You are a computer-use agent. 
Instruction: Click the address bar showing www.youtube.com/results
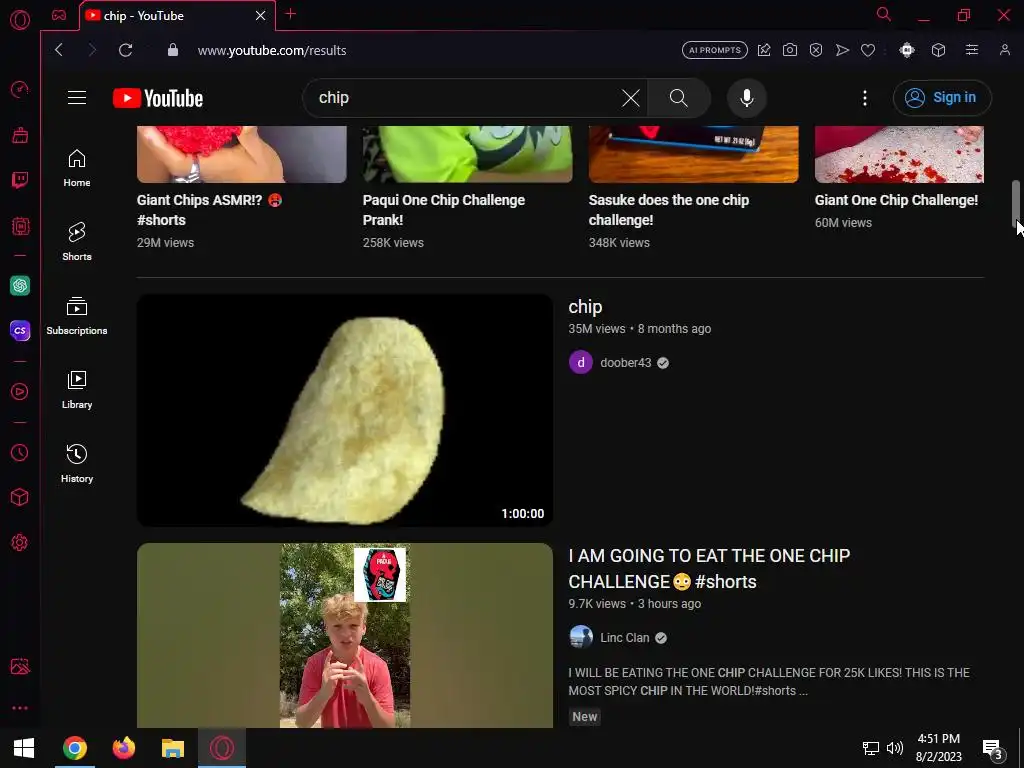point(272,50)
